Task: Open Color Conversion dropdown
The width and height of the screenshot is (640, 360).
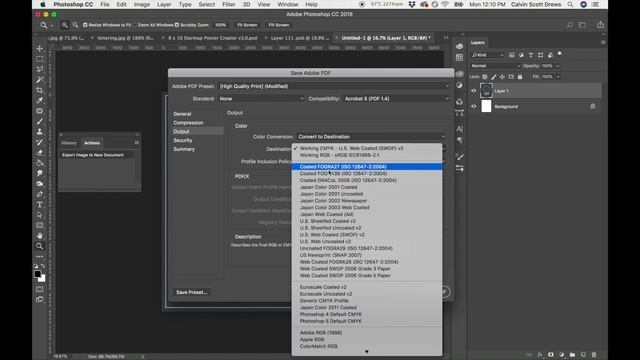Action: [x=371, y=137]
